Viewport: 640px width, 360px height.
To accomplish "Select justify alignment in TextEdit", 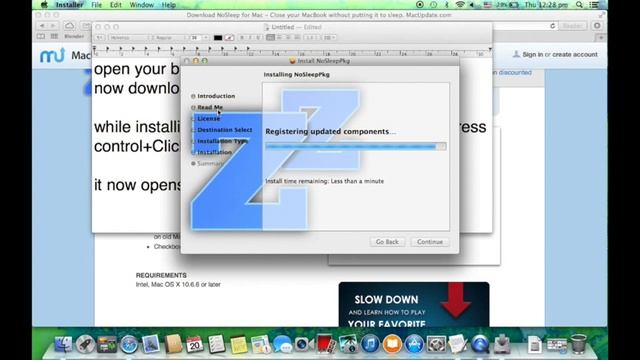I will click(297, 38).
